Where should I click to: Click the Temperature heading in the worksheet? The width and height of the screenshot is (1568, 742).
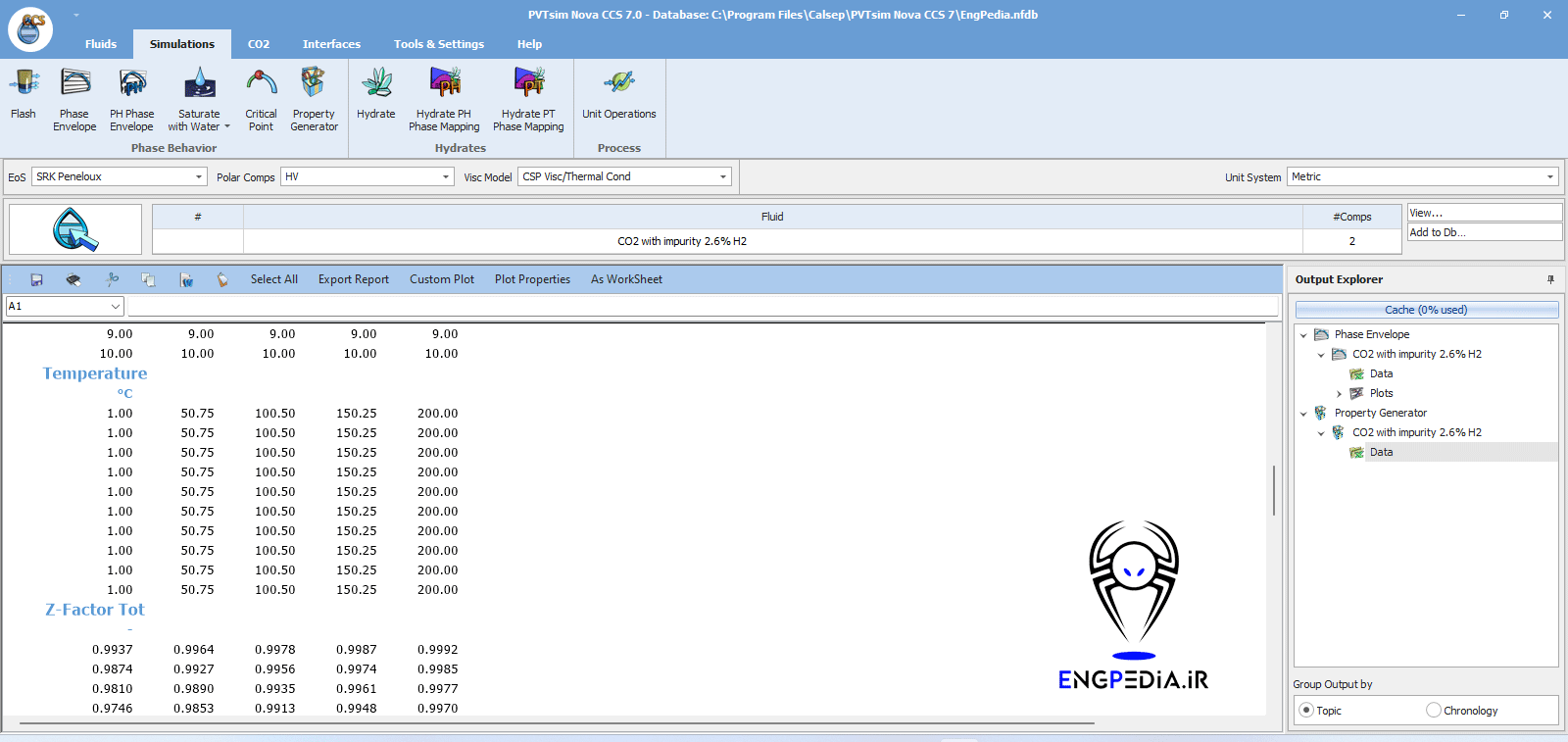[95, 373]
